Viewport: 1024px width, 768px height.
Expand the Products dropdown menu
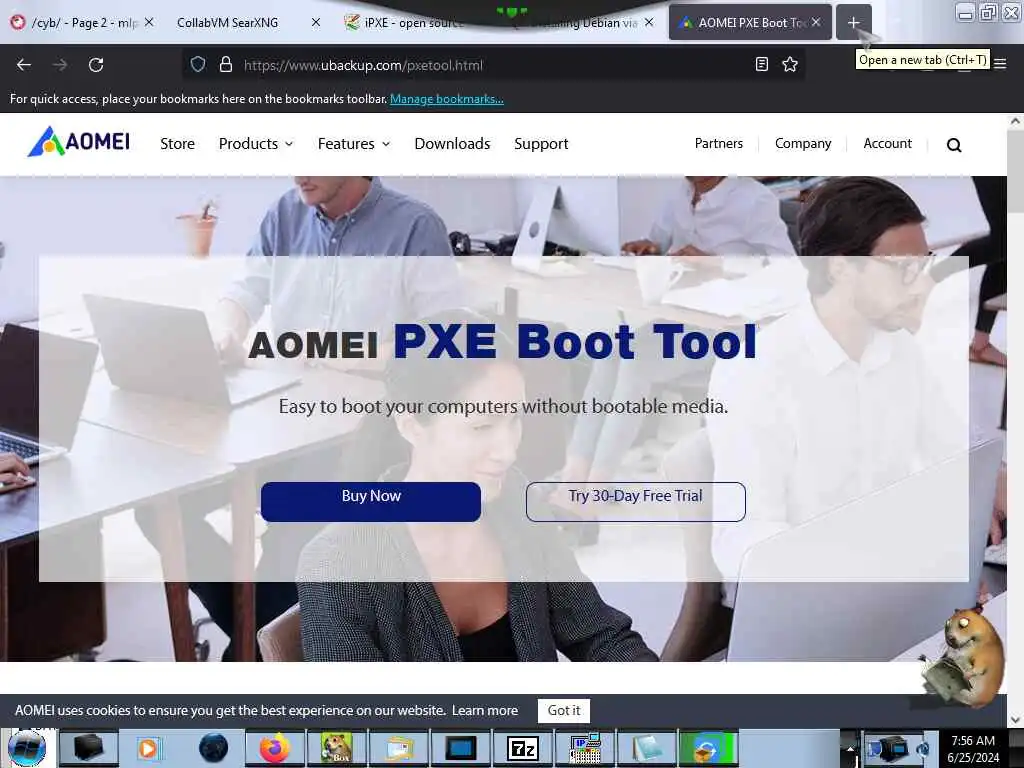point(256,144)
